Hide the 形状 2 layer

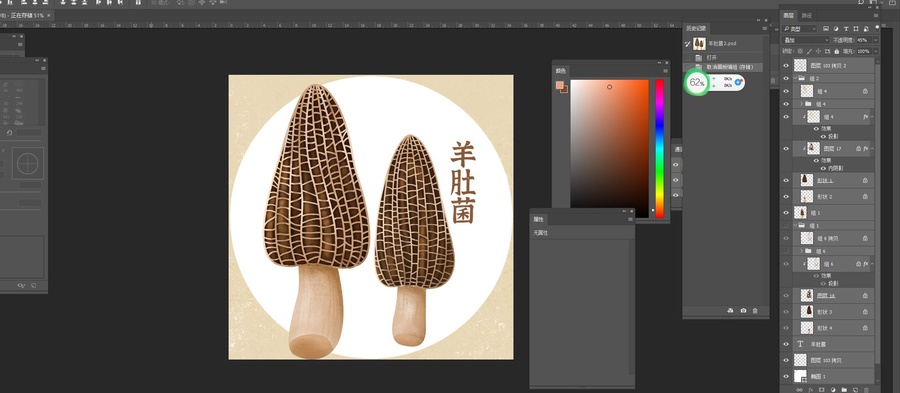click(786, 197)
